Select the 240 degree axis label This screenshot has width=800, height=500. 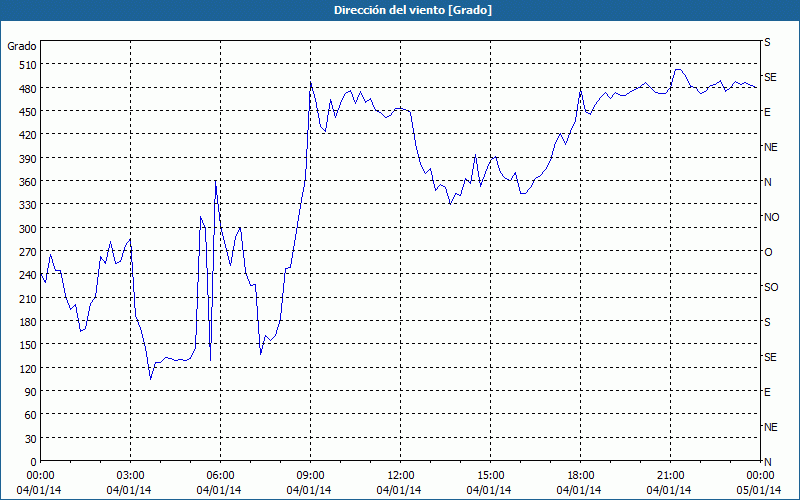[28, 276]
